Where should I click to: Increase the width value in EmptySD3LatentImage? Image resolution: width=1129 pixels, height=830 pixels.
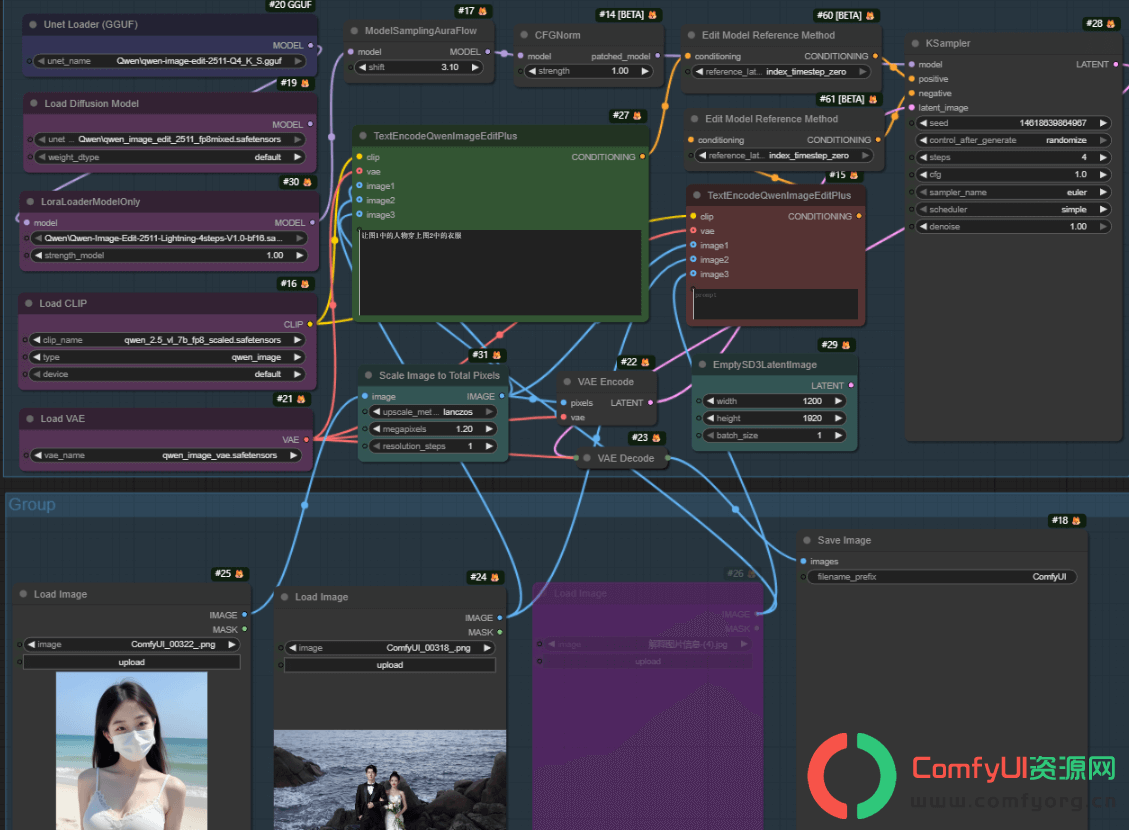tap(838, 401)
